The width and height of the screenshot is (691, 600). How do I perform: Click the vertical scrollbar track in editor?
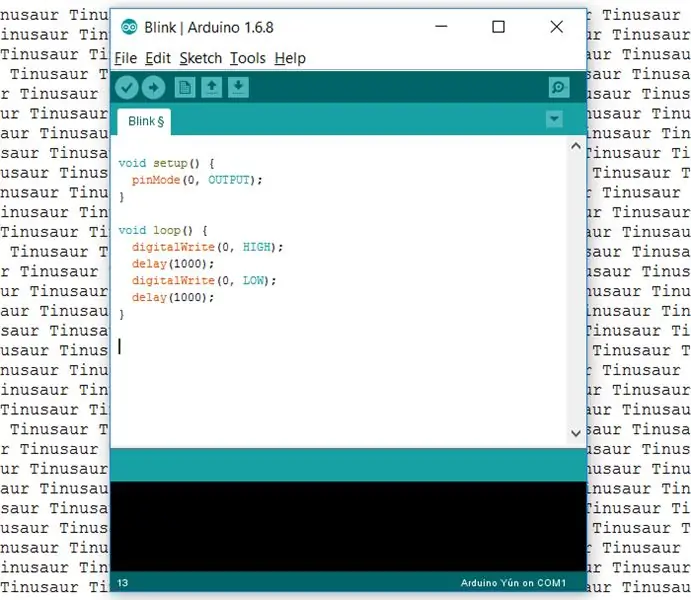[576, 289]
